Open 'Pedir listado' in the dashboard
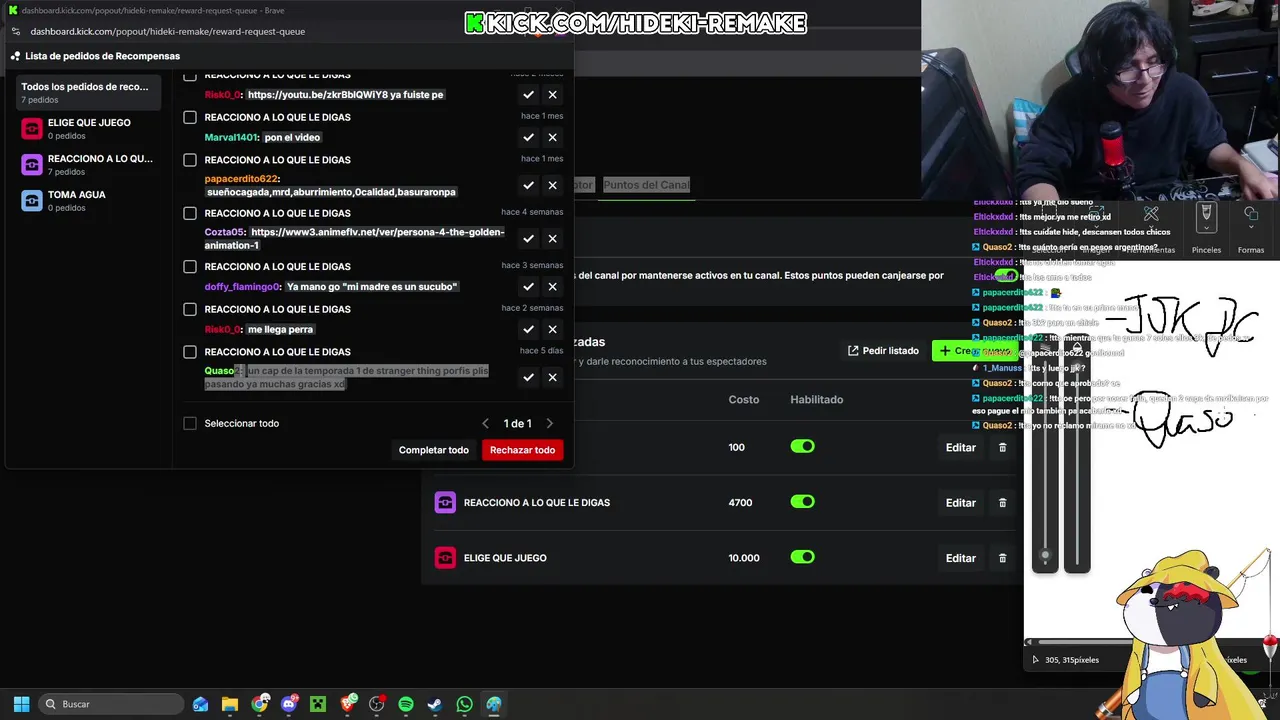This screenshot has width=1280, height=720. pyautogui.click(x=883, y=351)
